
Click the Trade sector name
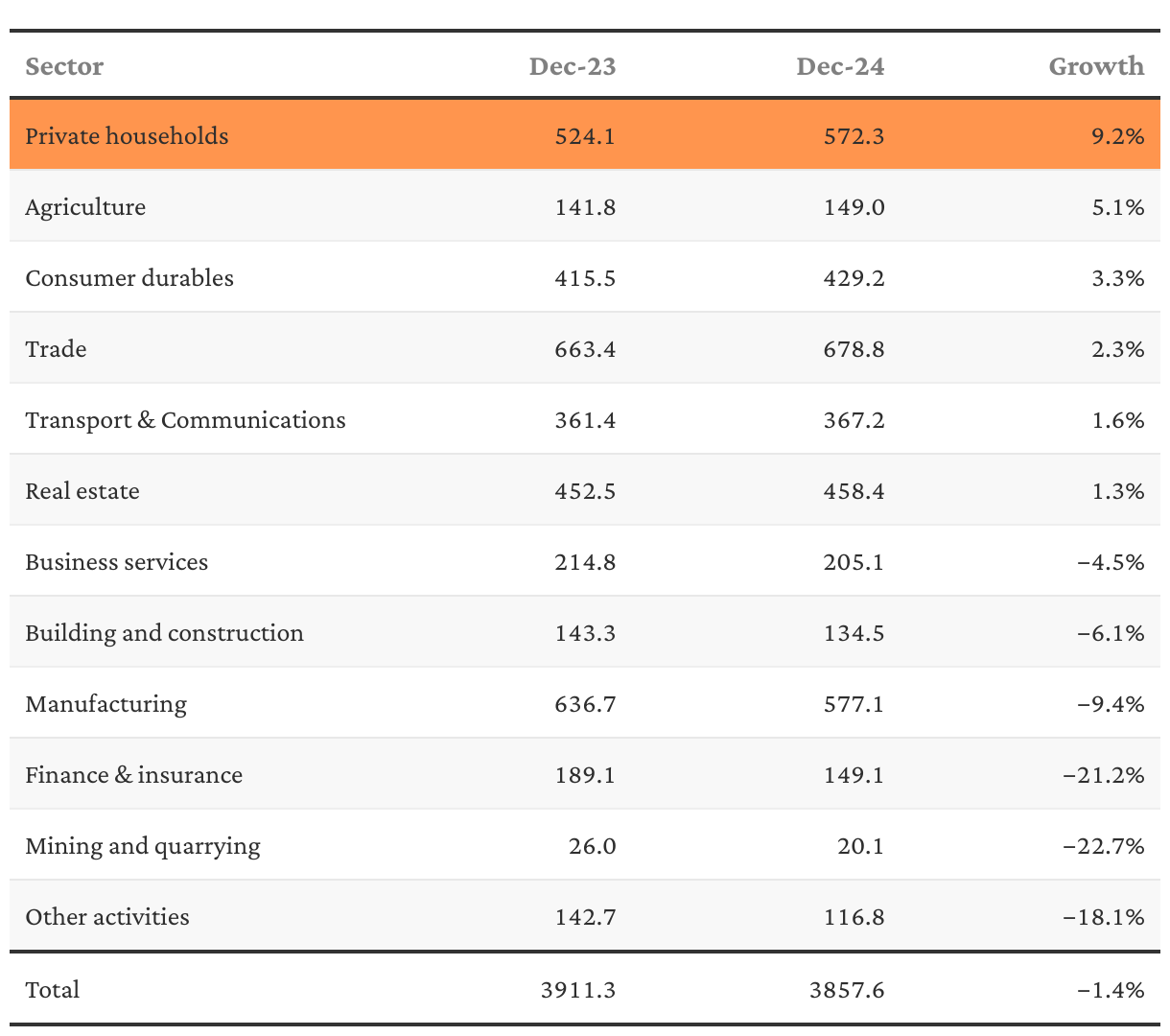click(x=56, y=349)
